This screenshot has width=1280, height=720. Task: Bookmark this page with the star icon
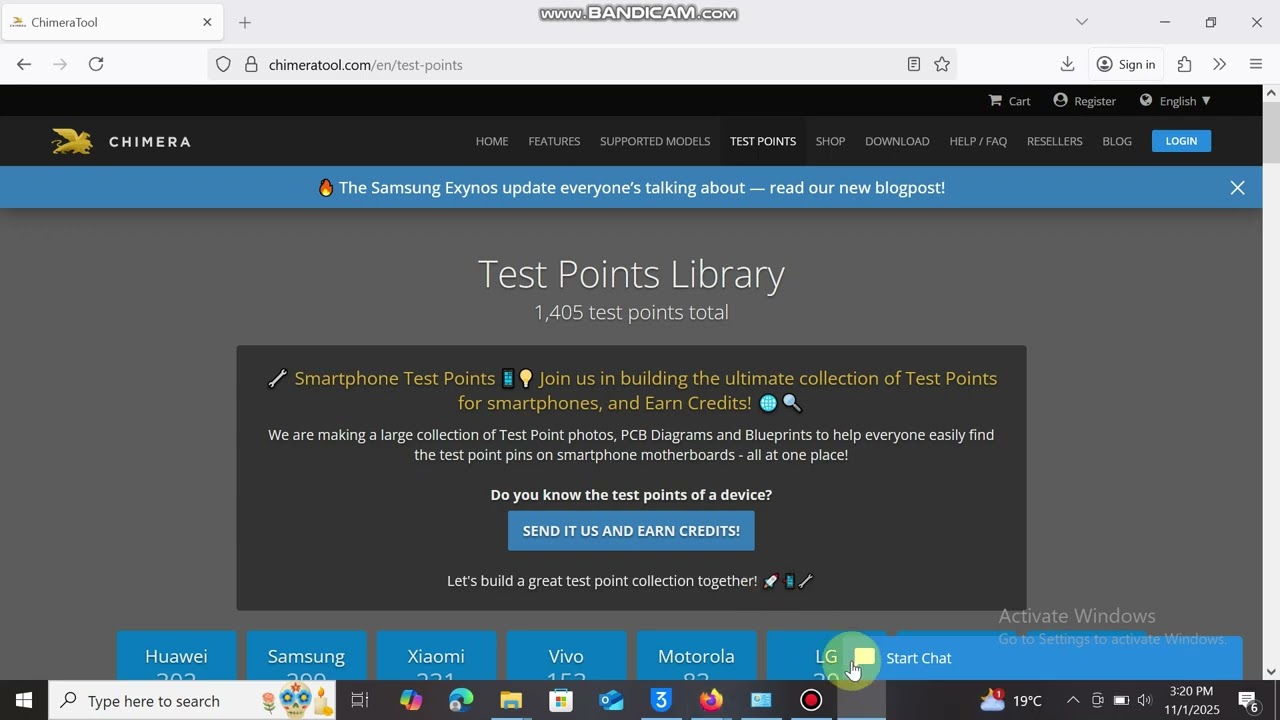(942, 64)
